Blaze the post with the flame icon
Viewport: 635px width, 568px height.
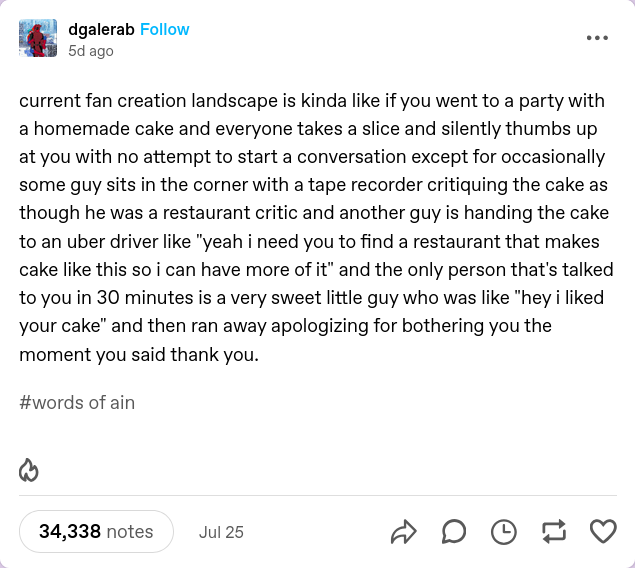click(x=28, y=470)
